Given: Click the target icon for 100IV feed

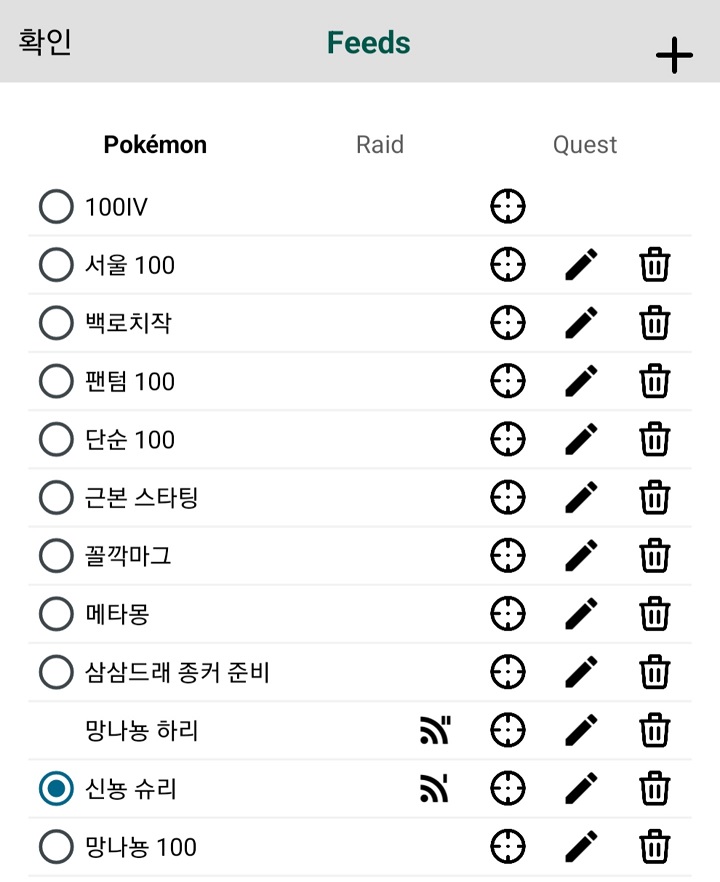Looking at the screenshot, I should (x=508, y=207).
